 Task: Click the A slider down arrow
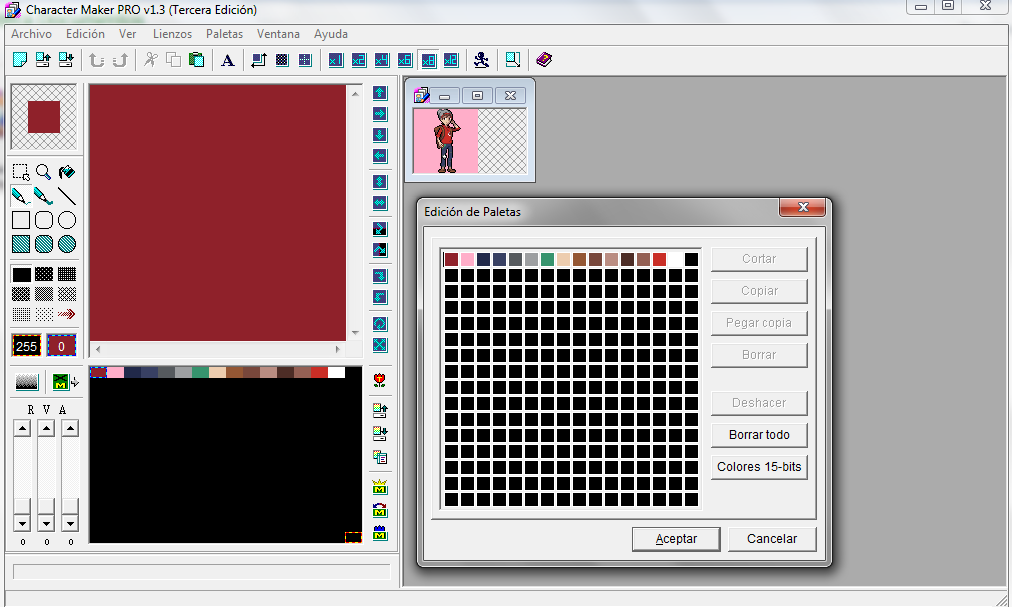tap(69, 523)
